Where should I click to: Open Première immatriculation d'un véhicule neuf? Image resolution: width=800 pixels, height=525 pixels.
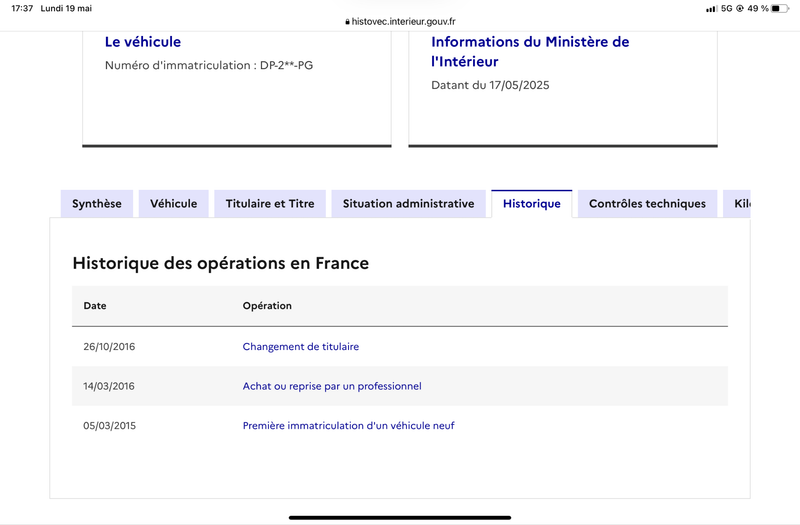tap(348, 426)
